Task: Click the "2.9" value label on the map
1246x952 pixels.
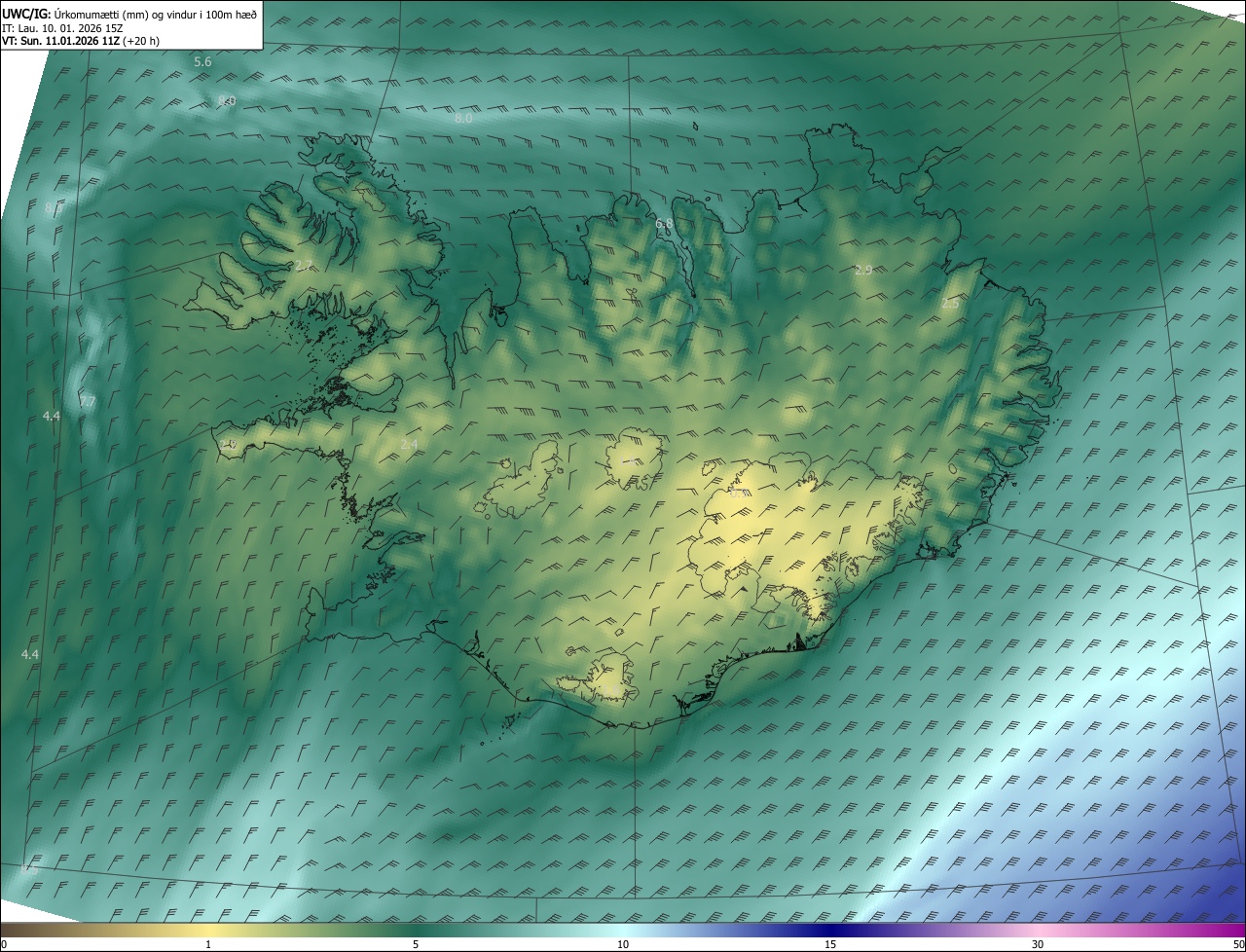Action: pyautogui.click(x=863, y=271)
